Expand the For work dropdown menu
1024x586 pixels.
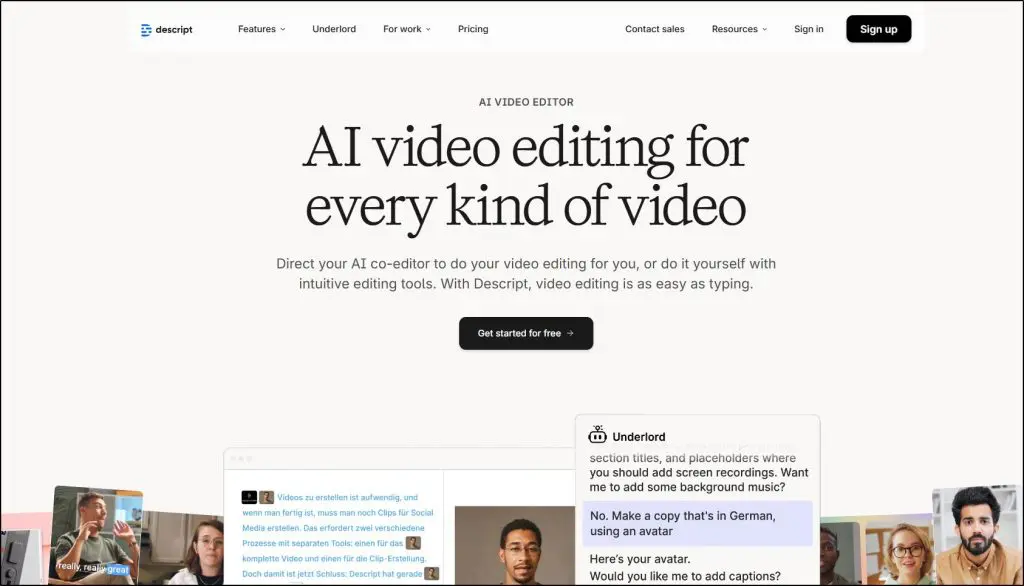pyautogui.click(x=406, y=29)
